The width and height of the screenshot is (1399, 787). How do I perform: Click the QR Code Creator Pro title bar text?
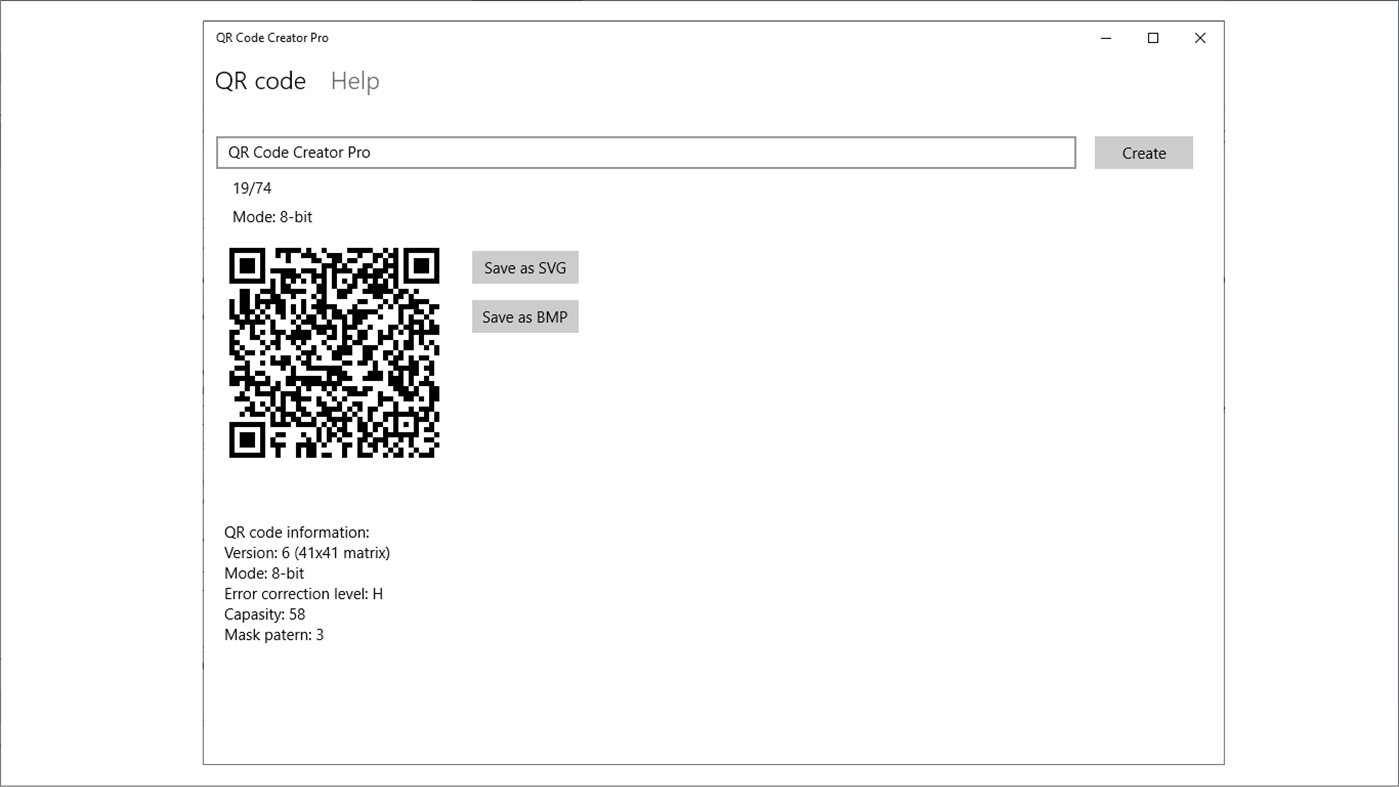click(x=271, y=37)
